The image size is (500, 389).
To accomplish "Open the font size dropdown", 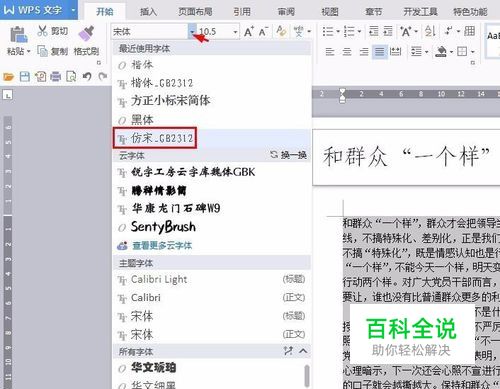I will coord(235,32).
